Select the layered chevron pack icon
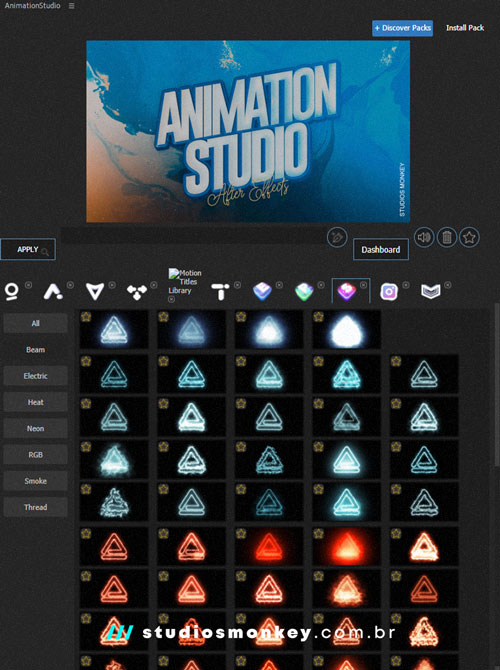 click(x=430, y=292)
